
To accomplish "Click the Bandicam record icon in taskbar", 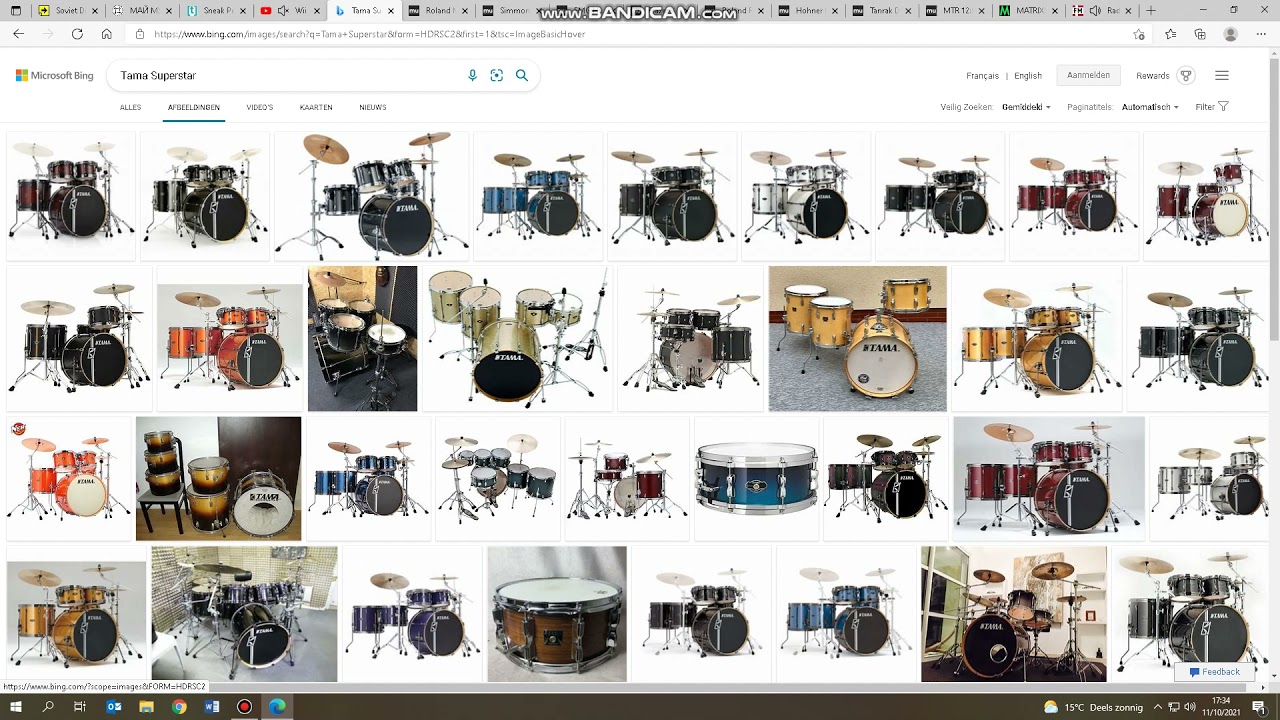I will (244, 707).
